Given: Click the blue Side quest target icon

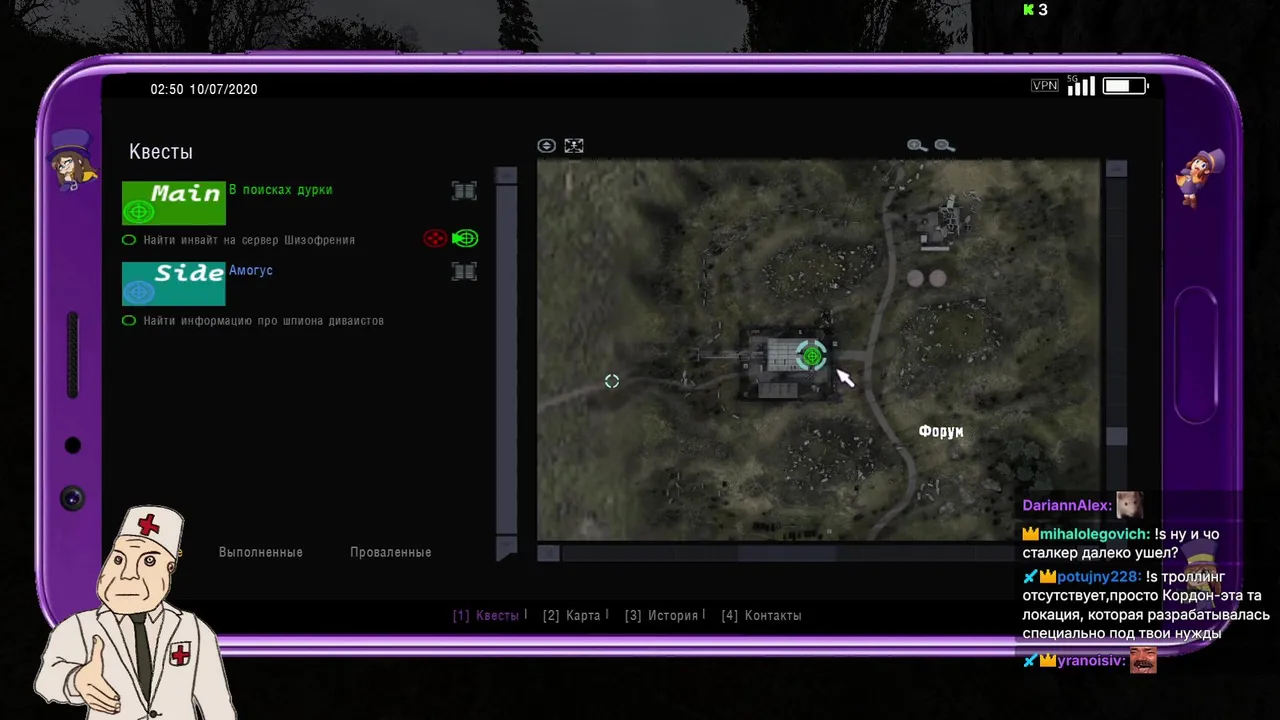Looking at the screenshot, I should pyautogui.click(x=139, y=292).
